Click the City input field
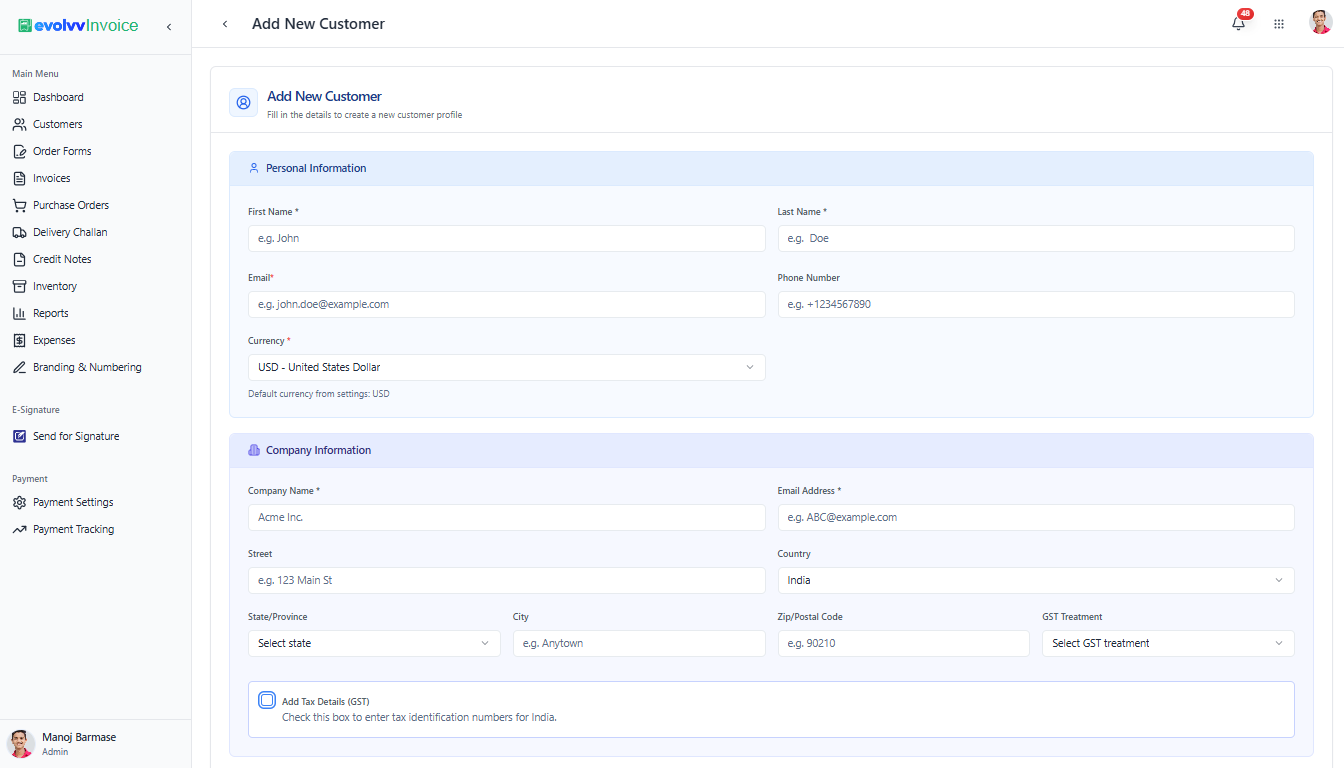This screenshot has height=768, width=1344. pos(639,643)
